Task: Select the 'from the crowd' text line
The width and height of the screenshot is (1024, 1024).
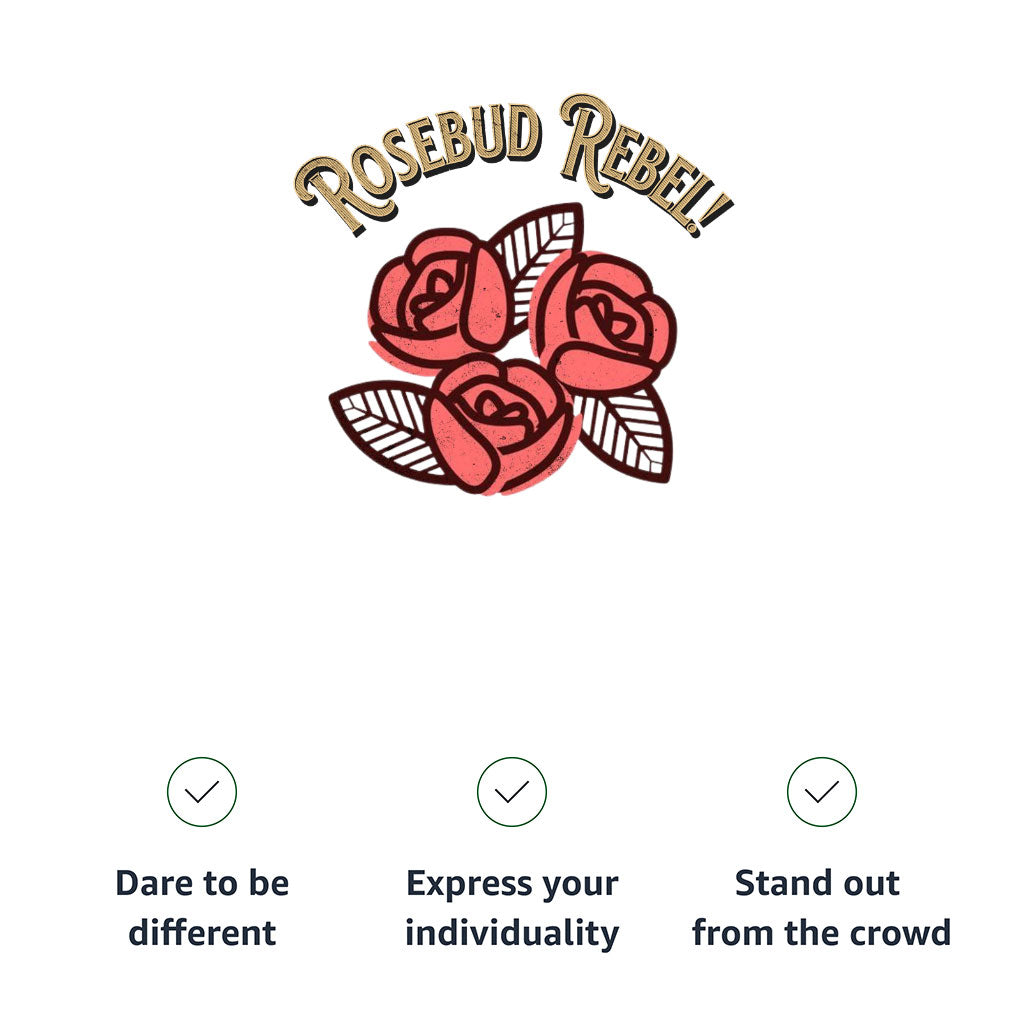Action: (x=821, y=933)
